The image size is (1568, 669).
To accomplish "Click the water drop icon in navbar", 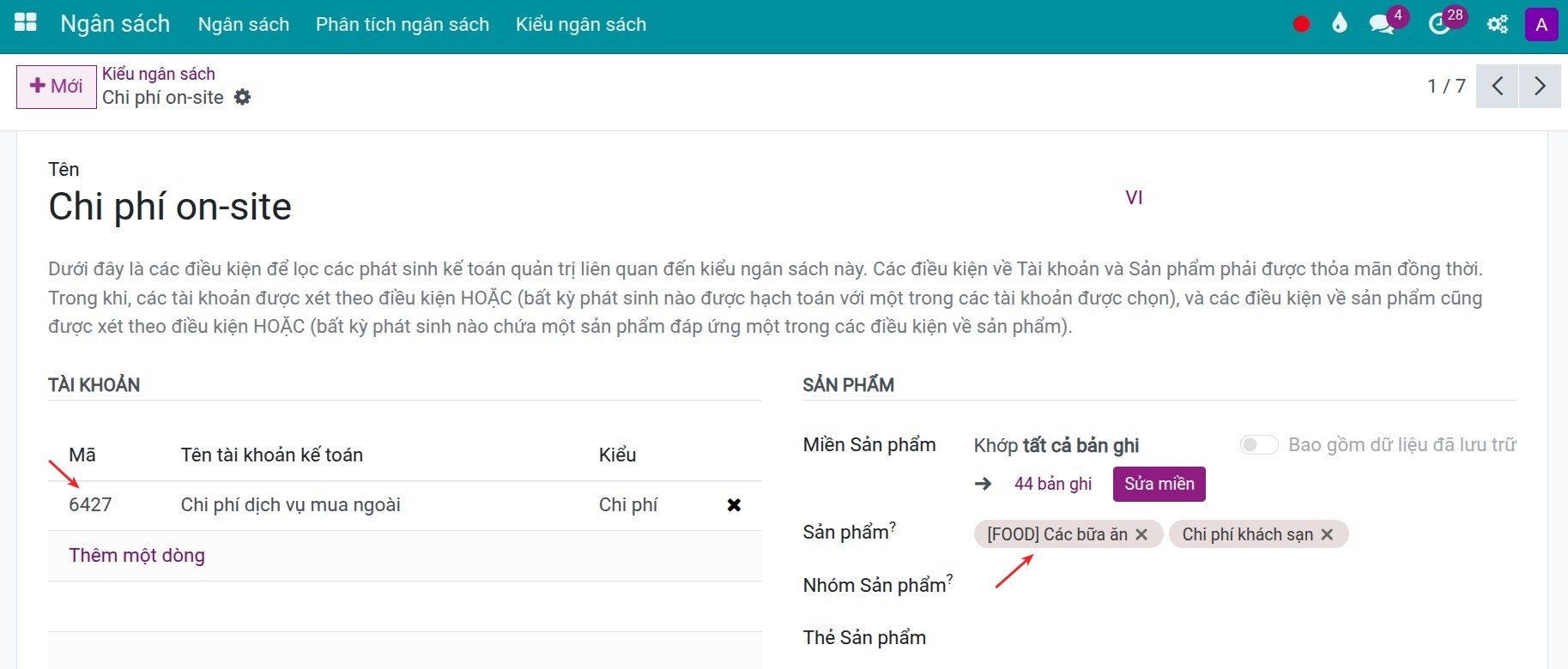I will click(x=1339, y=24).
